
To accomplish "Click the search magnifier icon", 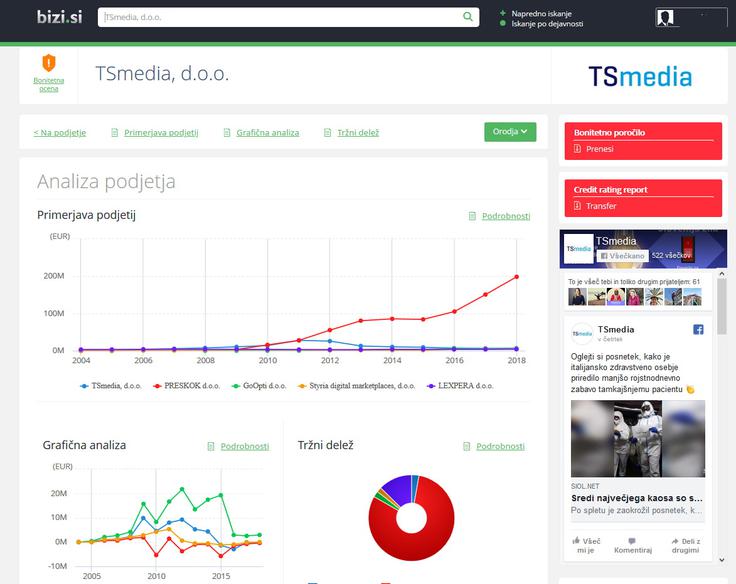I will click(468, 17).
